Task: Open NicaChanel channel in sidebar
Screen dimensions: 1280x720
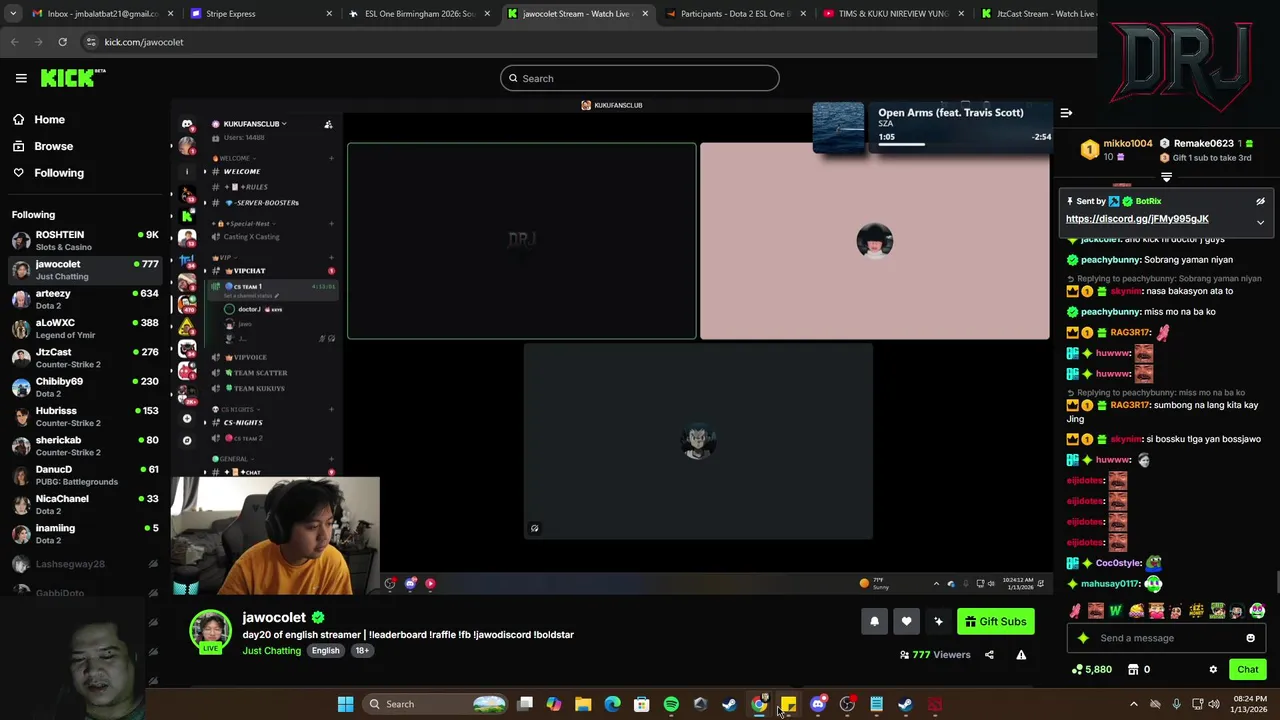Action: tap(84, 504)
